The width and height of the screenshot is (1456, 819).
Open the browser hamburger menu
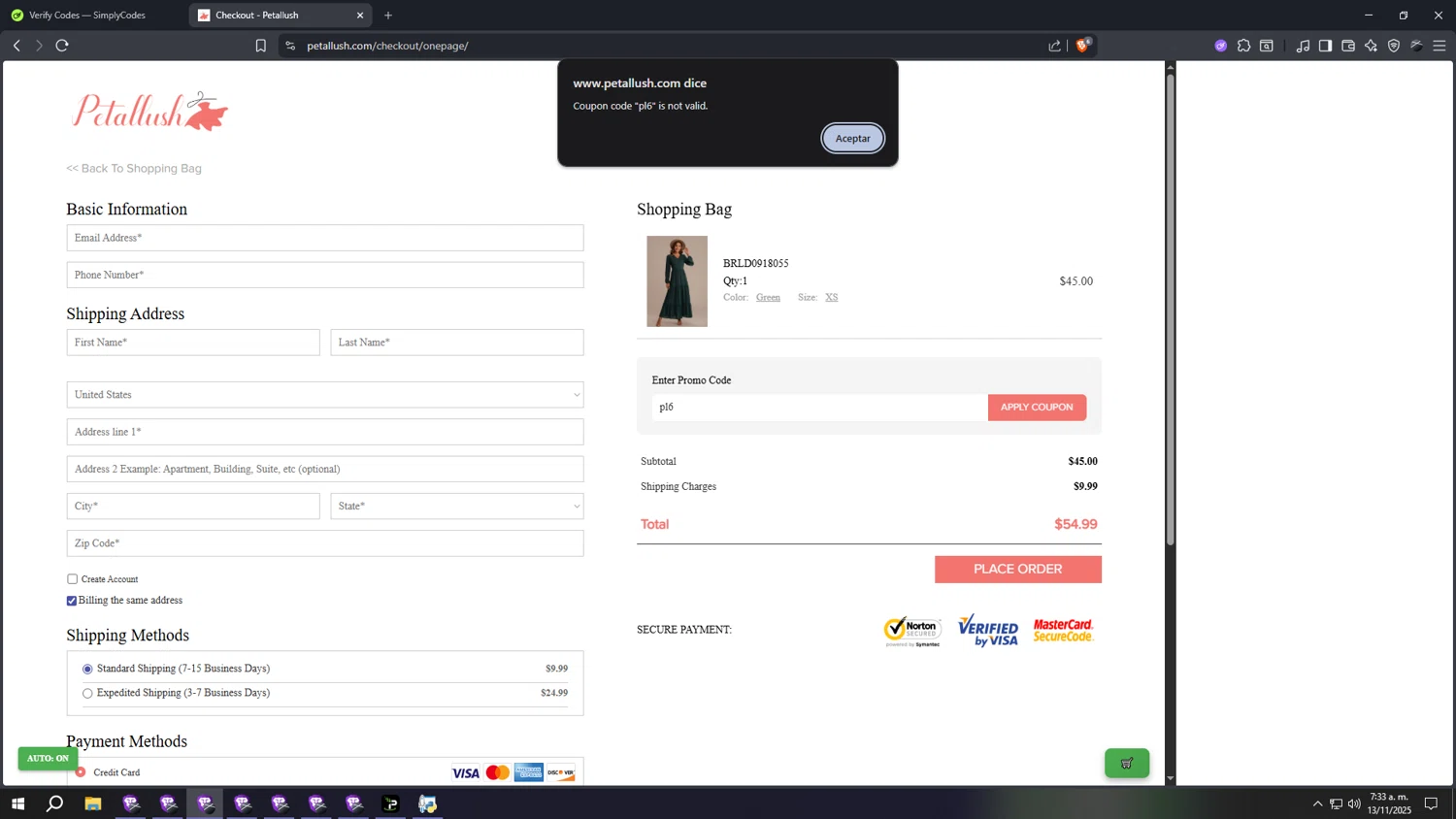tap(1439, 46)
